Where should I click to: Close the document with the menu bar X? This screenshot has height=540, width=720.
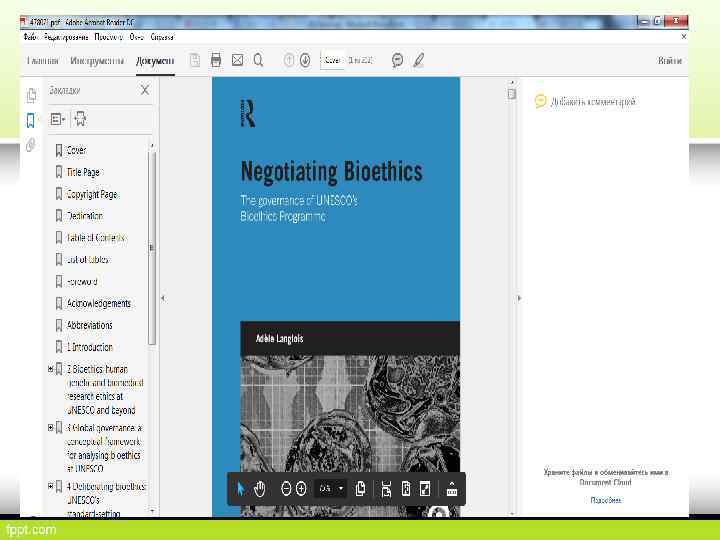coord(683,36)
